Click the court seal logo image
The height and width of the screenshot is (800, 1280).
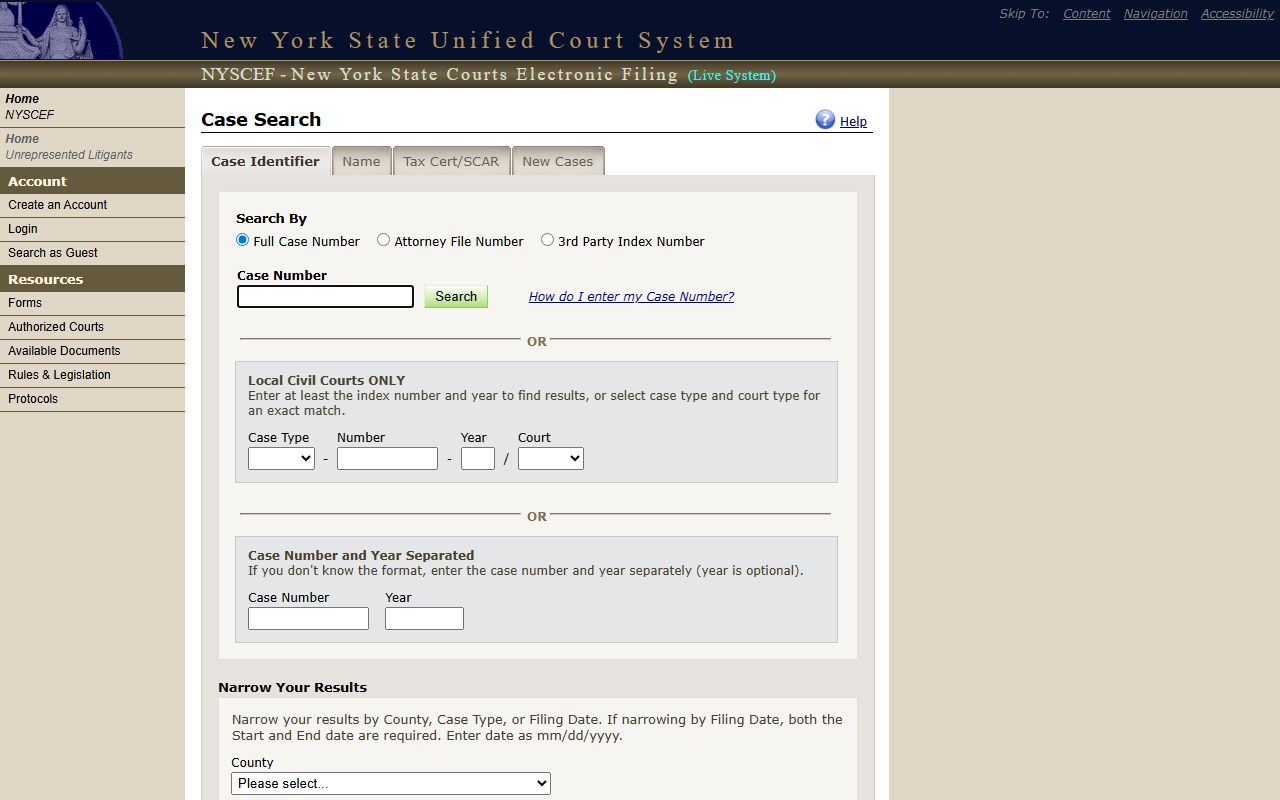(62, 30)
